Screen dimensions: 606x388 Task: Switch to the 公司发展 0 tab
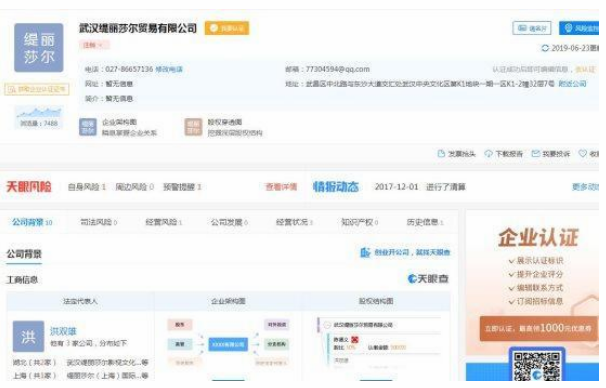point(229,222)
